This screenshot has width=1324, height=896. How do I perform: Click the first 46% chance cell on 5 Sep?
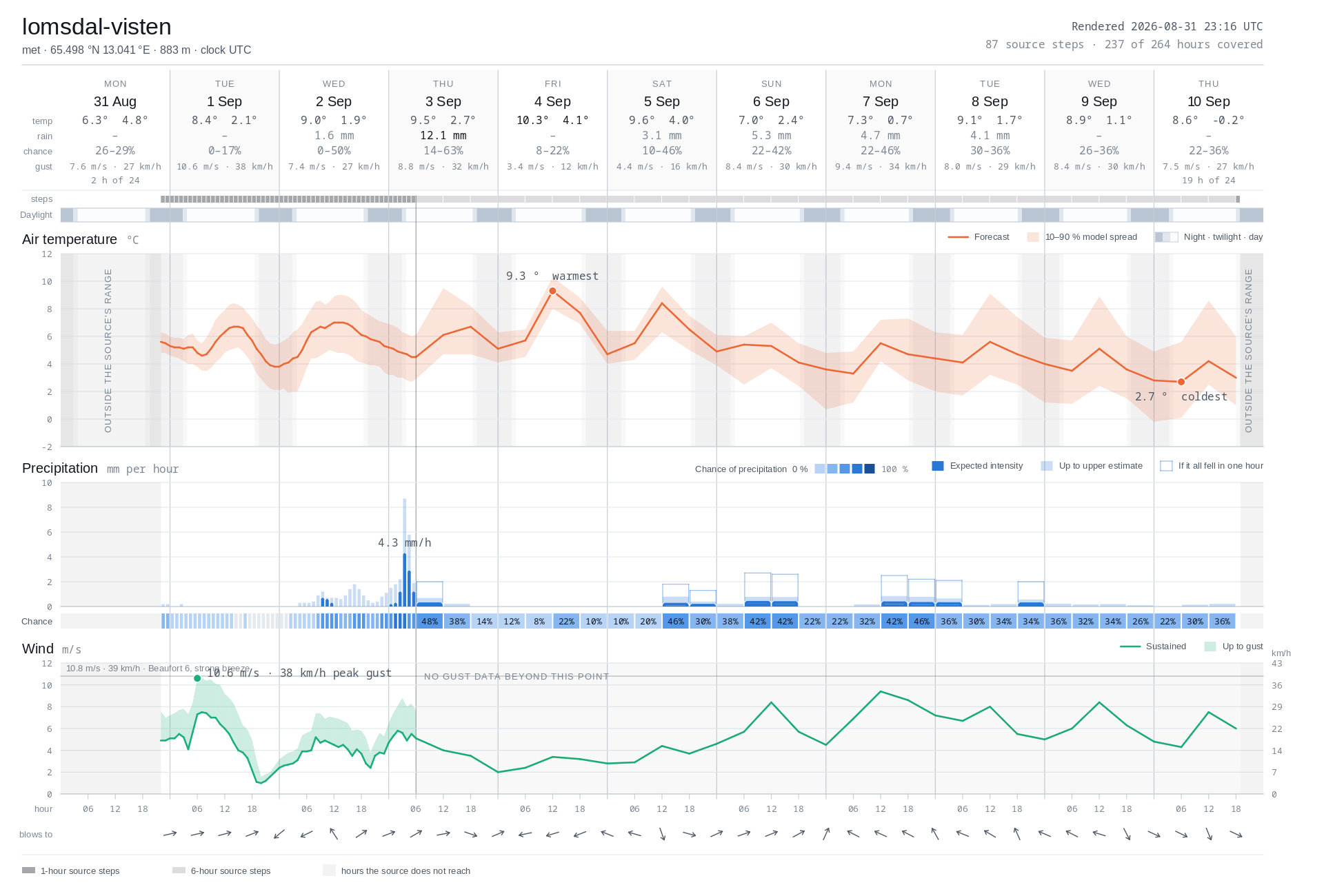pos(676,621)
